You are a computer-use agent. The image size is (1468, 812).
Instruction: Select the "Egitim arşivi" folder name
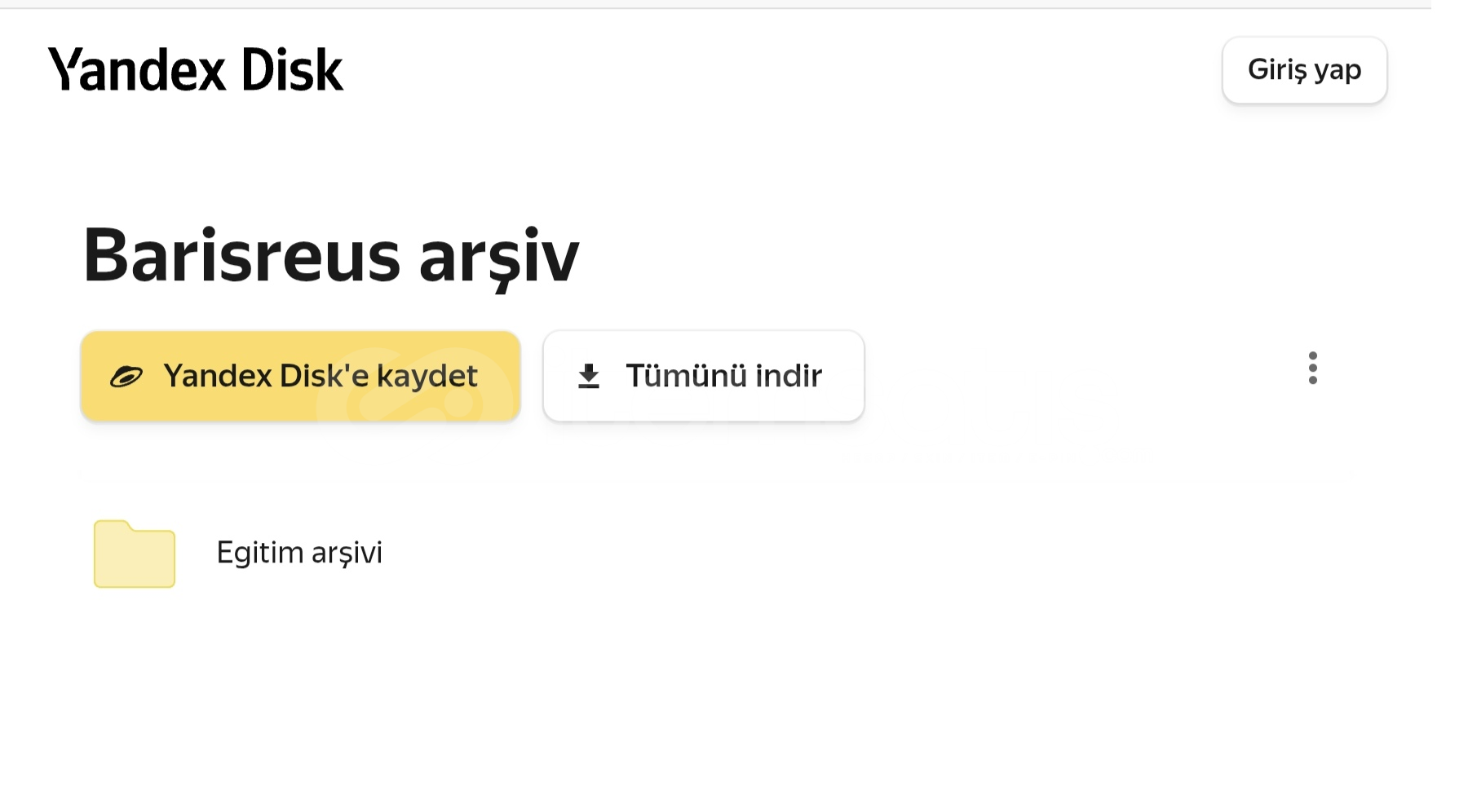[x=299, y=553]
